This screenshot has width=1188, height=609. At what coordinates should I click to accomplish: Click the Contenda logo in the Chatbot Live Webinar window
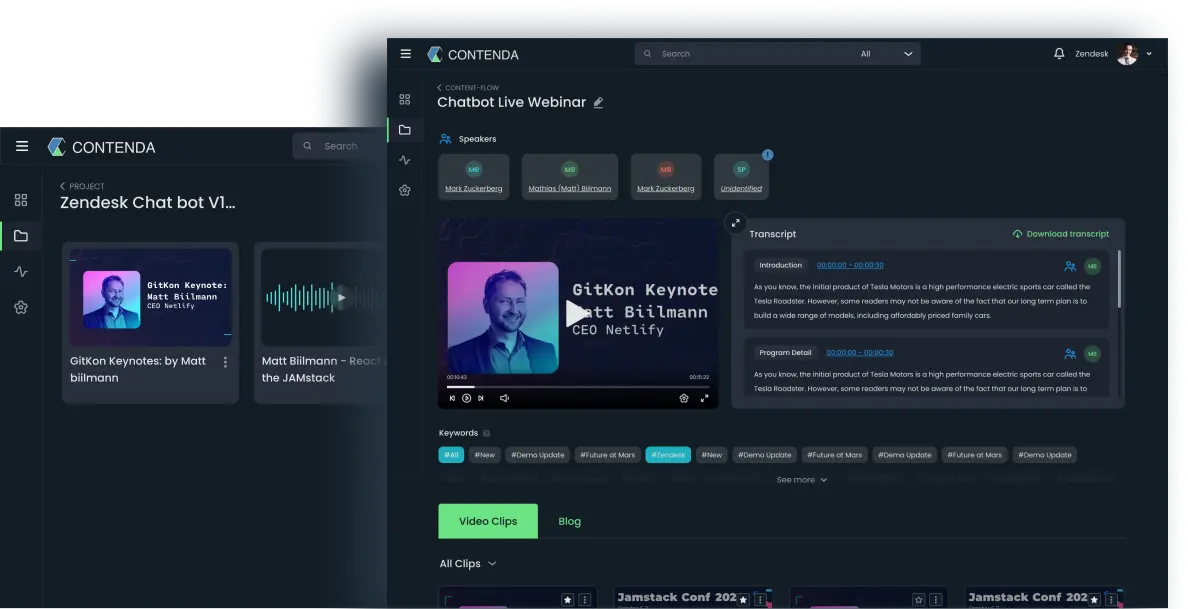[474, 55]
